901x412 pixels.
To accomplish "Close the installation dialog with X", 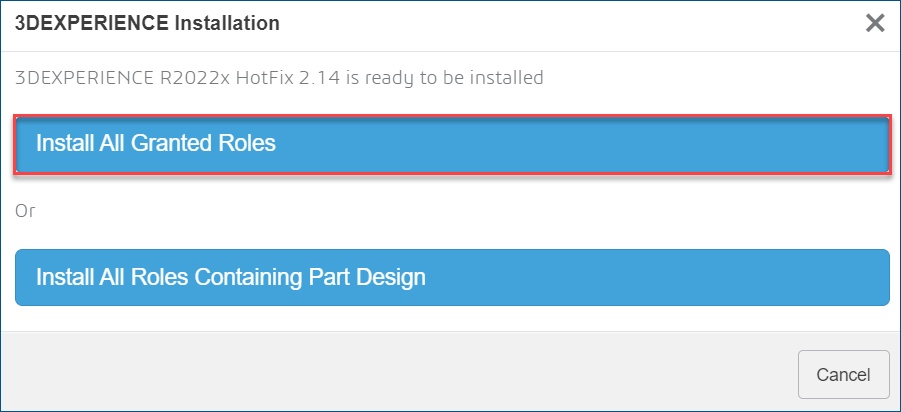I will point(875,23).
